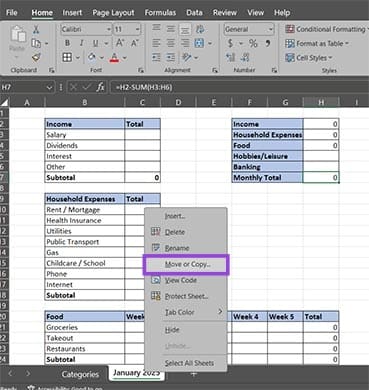
Task: Click the Wrap Text icon
Action: pyautogui.click(x=200, y=29)
